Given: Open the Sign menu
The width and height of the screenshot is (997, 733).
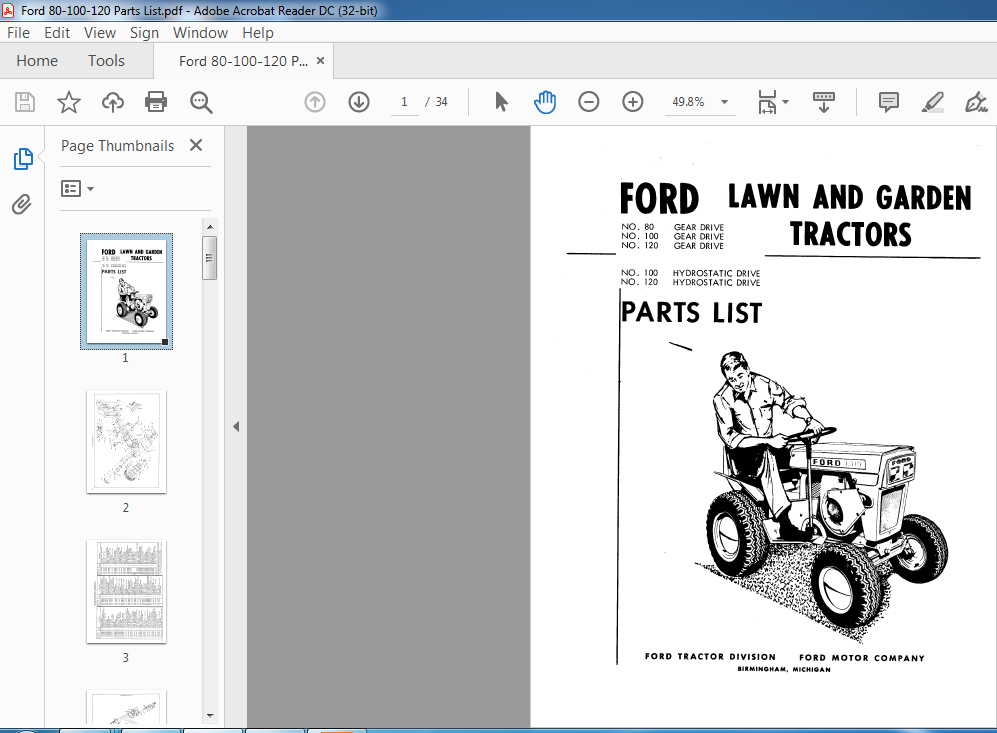Looking at the screenshot, I should pos(144,33).
